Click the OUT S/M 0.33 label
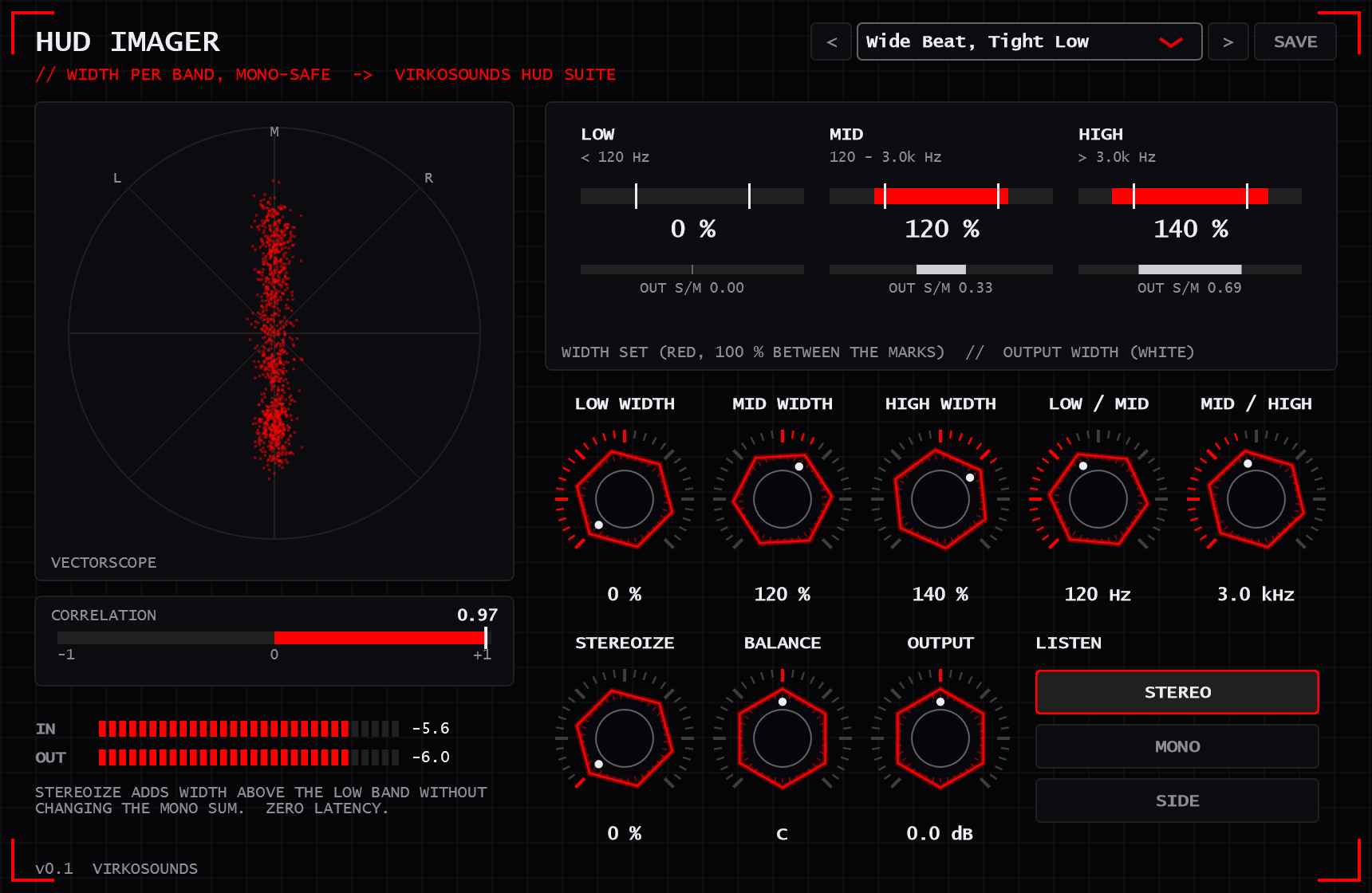This screenshot has width=1372, height=893. [x=941, y=288]
